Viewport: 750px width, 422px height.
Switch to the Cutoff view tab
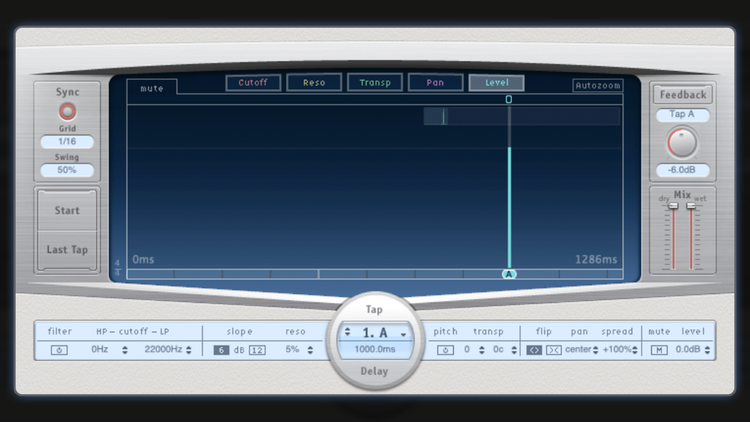tap(253, 82)
